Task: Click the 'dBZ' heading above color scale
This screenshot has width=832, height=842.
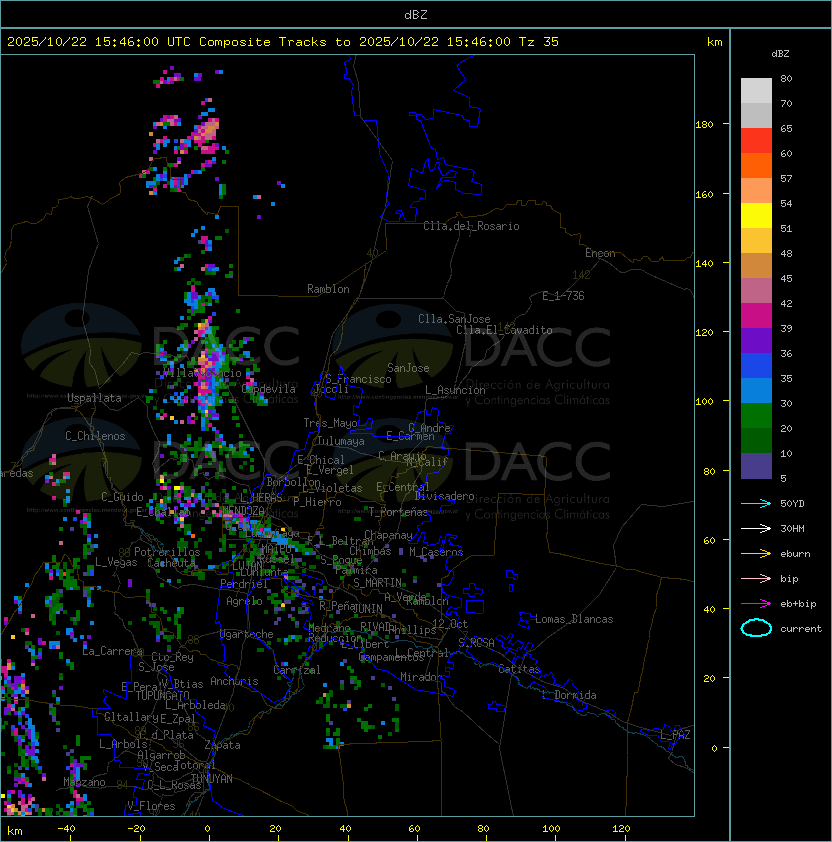Action: 780,54
